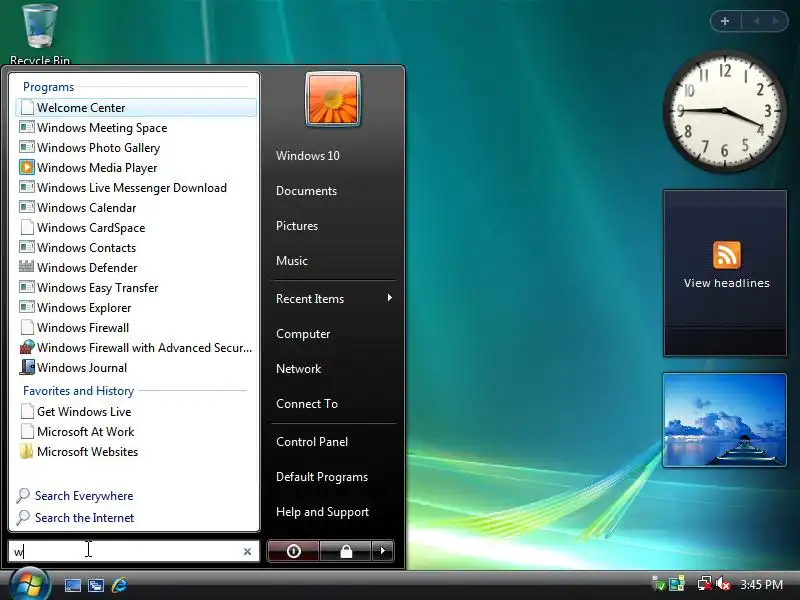Click the Windows Defender wall icon
The width and height of the screenshot is (800, 600).
pos(27,267)
